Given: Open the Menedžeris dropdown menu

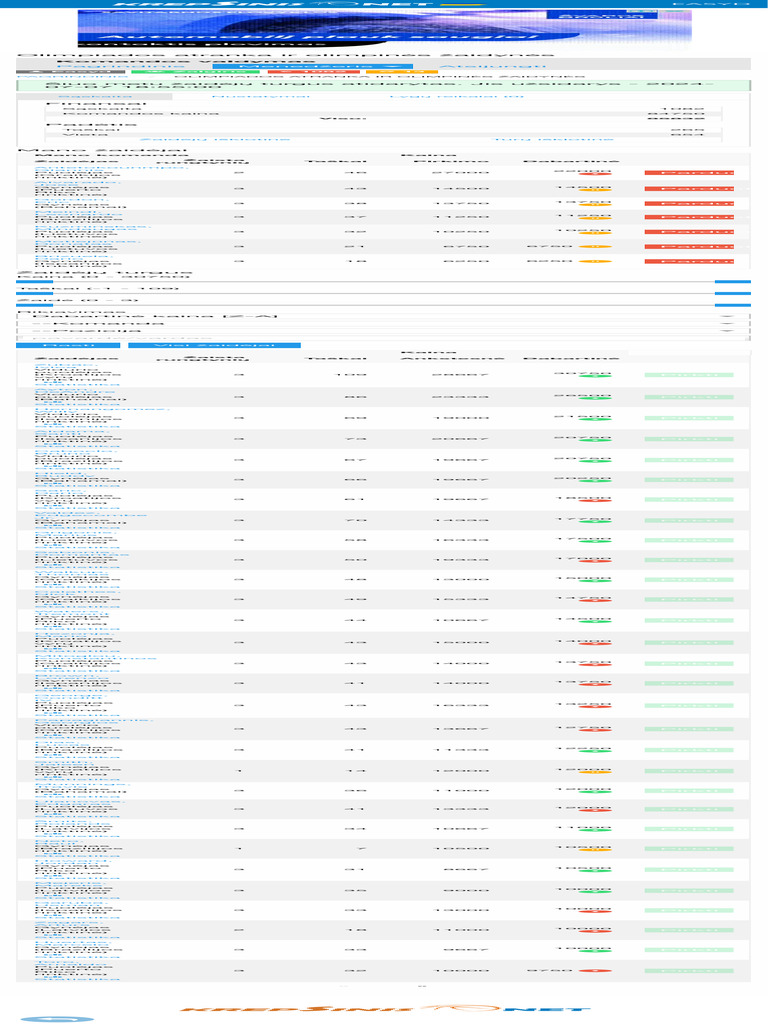Looking at the screenshot, I should point(312,66).
